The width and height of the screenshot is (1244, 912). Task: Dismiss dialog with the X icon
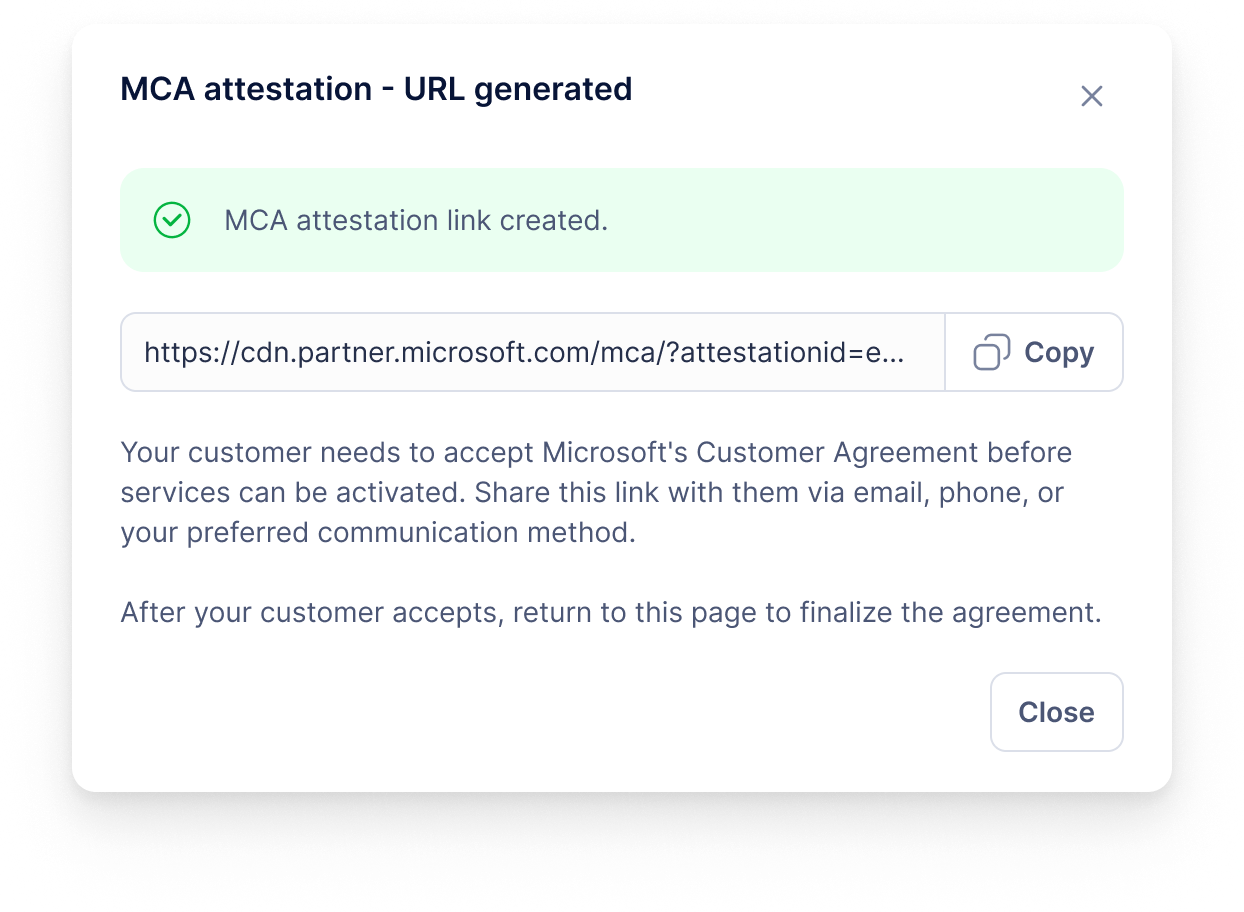(1091, 96)
